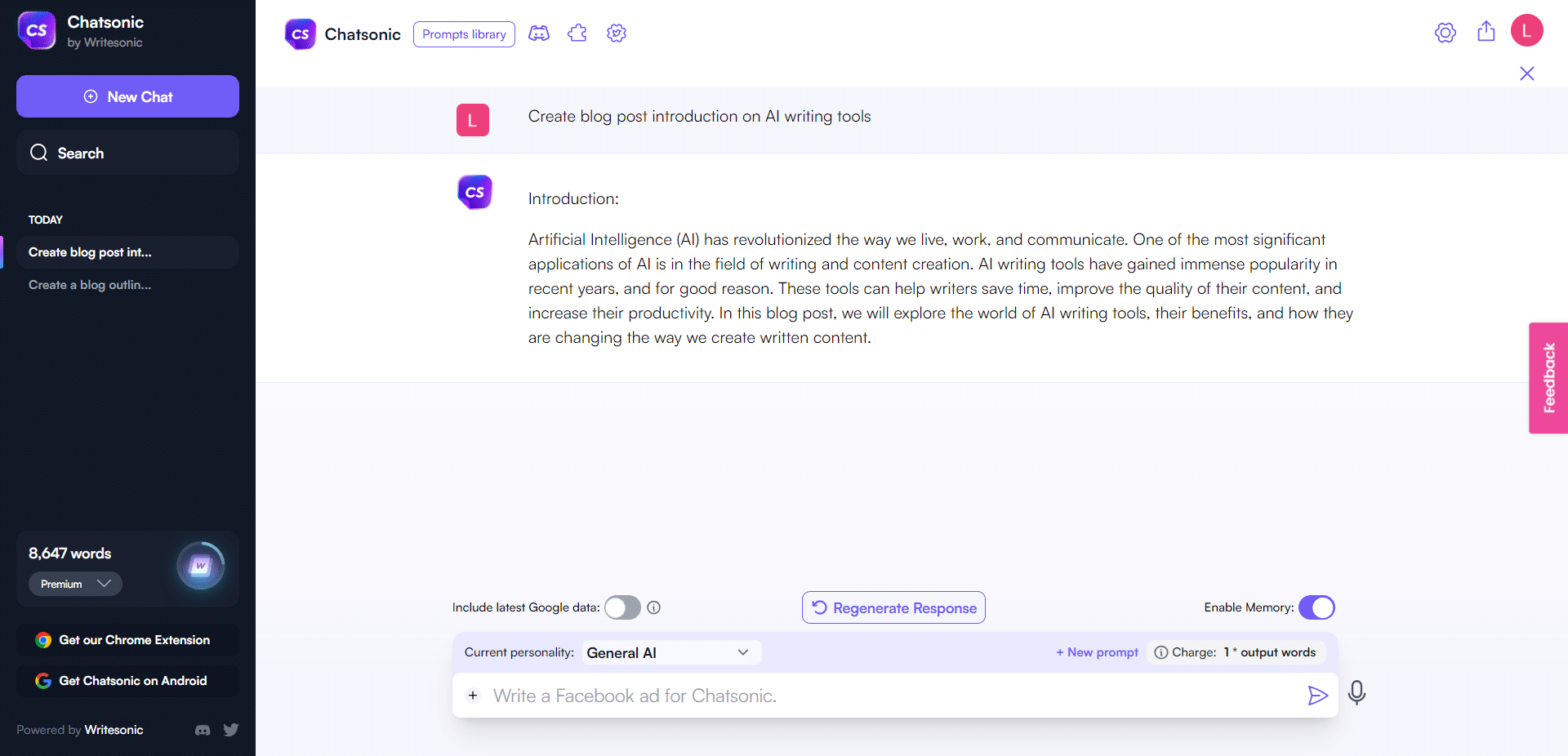Open the Feedback side tab
Image resolution: width=1568 pixels, height=756 pixels.
pyautogui.click(x=1548, y=378)
